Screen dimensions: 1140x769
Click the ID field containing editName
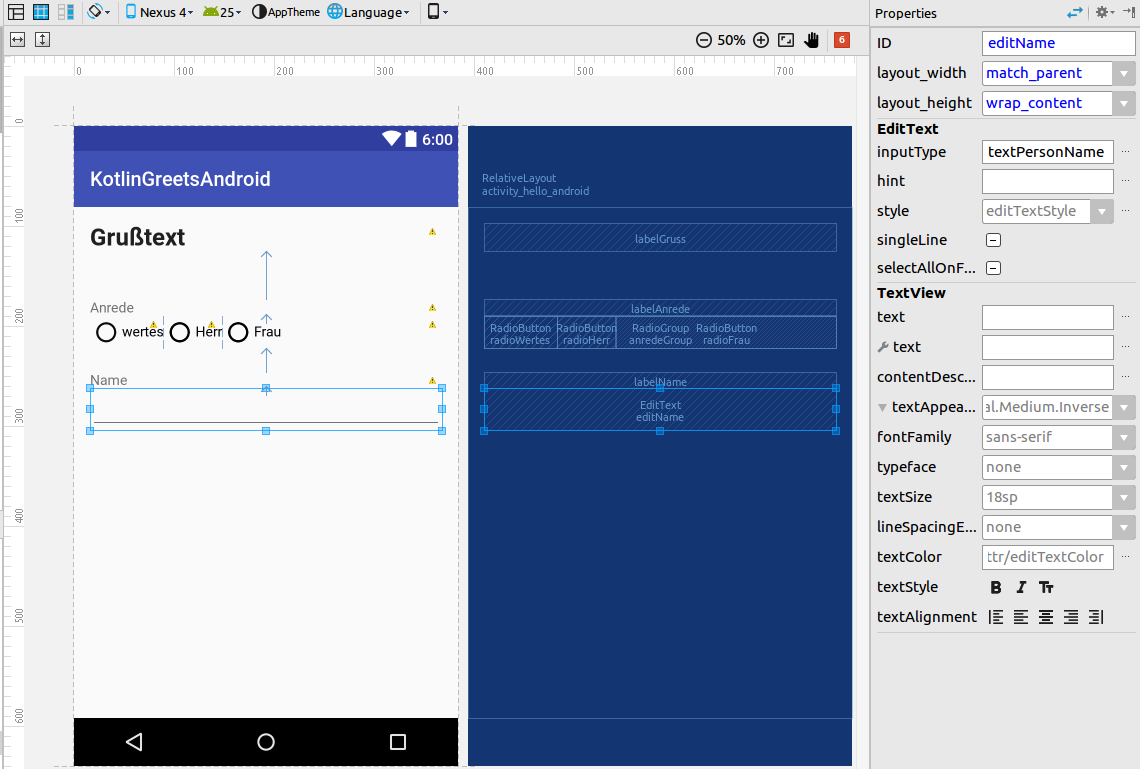(1058, 43)
